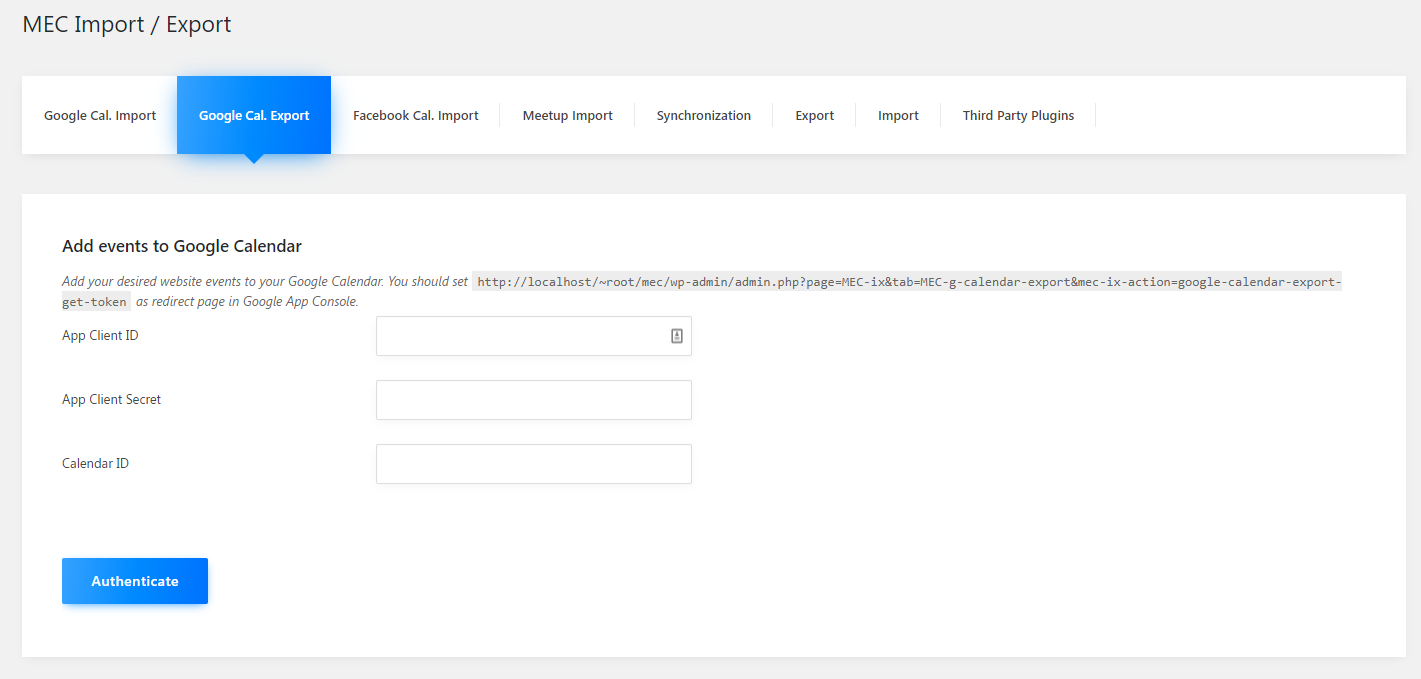Viewport: 1421px width, 679px height.
Task: Click the Authenticate button
Action: tap(135, 581)
